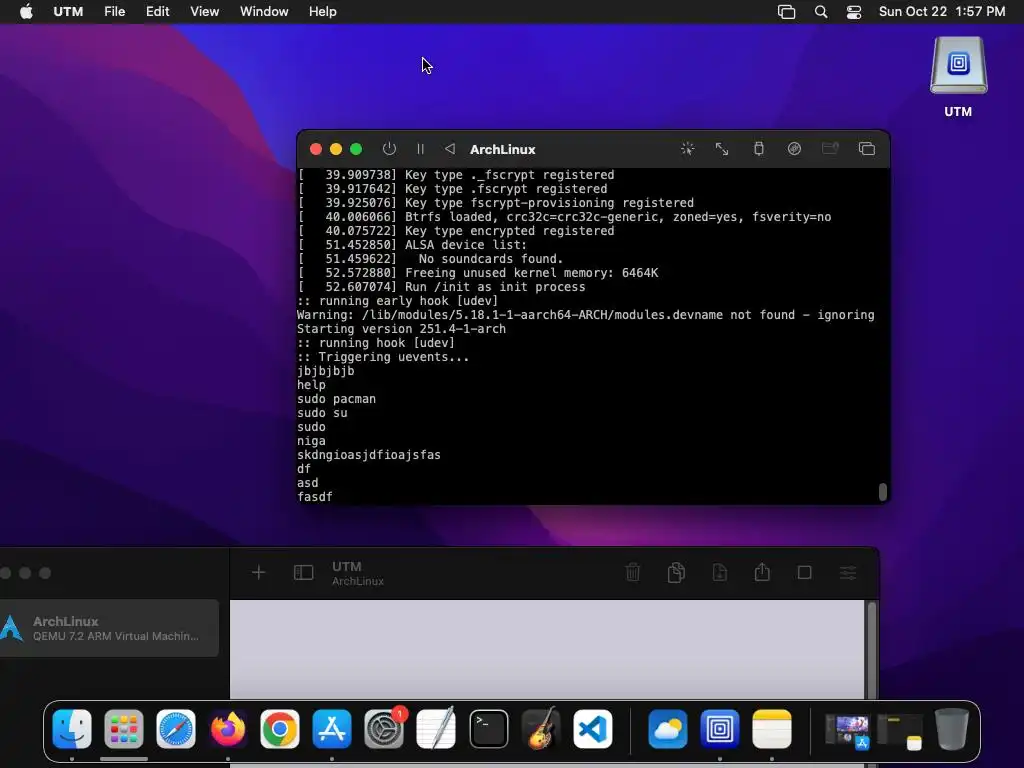The image size is (1024, 768).
Task: Edit VM settings with sliders icon
Action: pyautogui.click(x=848, y=573)
